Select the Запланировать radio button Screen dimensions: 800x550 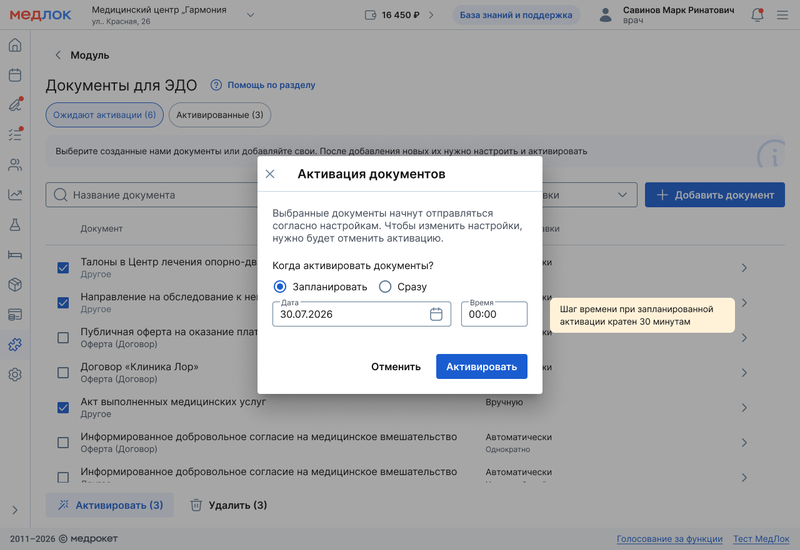tap(280, 287)
